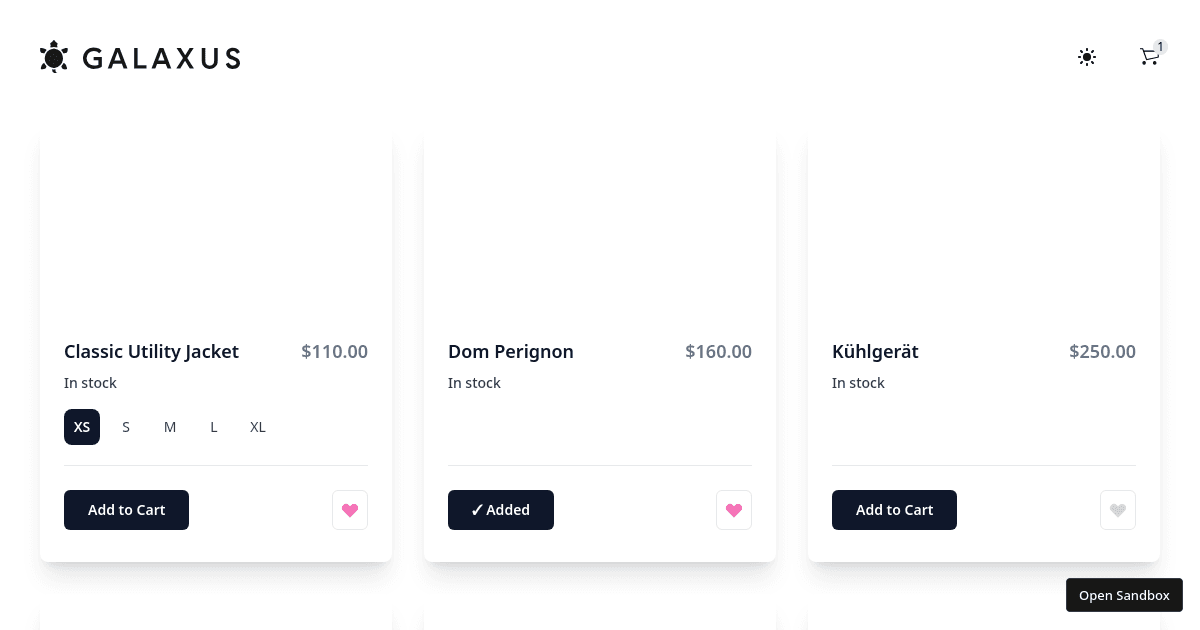Screen dimensions: 1200x630
Task: View the Kühlgerät product image
Action: pos(984,225)
